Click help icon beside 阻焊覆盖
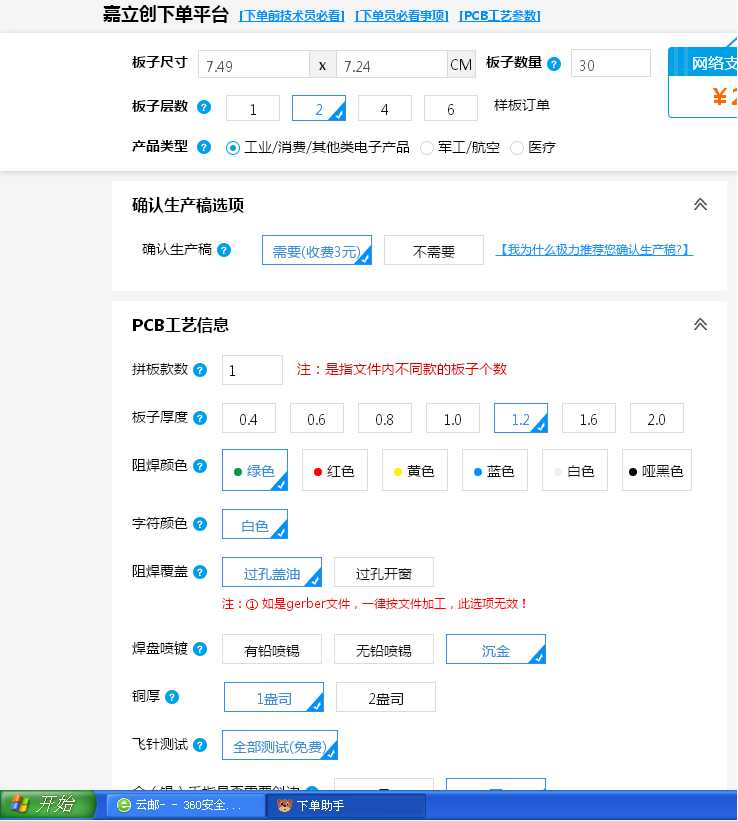 tap(200, 572)
